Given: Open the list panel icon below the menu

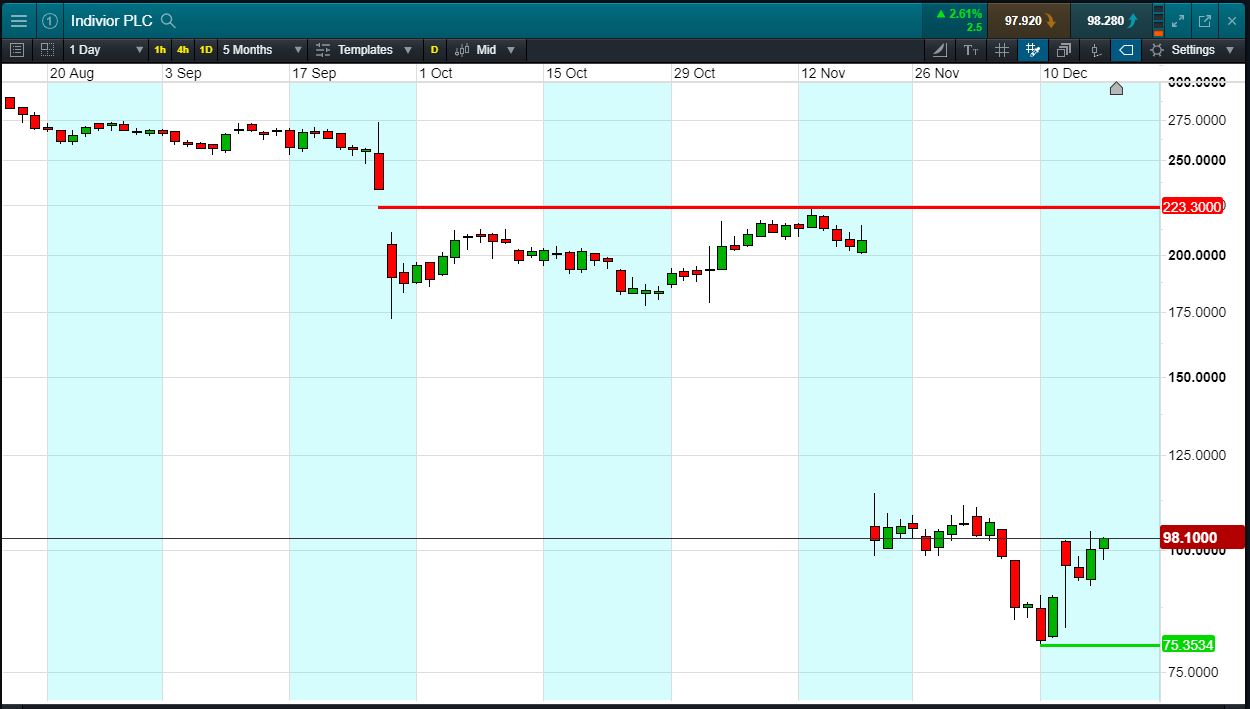Looking at the screenshot, I should tap(17, 49).
